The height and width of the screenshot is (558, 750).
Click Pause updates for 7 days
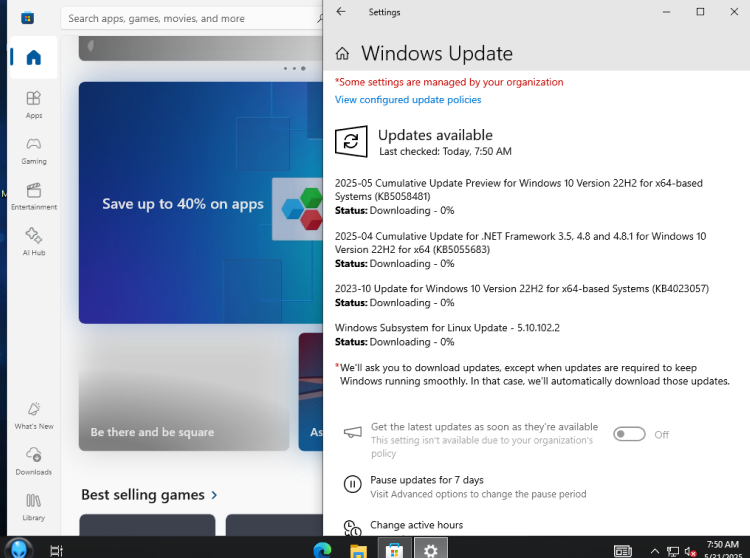point(427,480)
